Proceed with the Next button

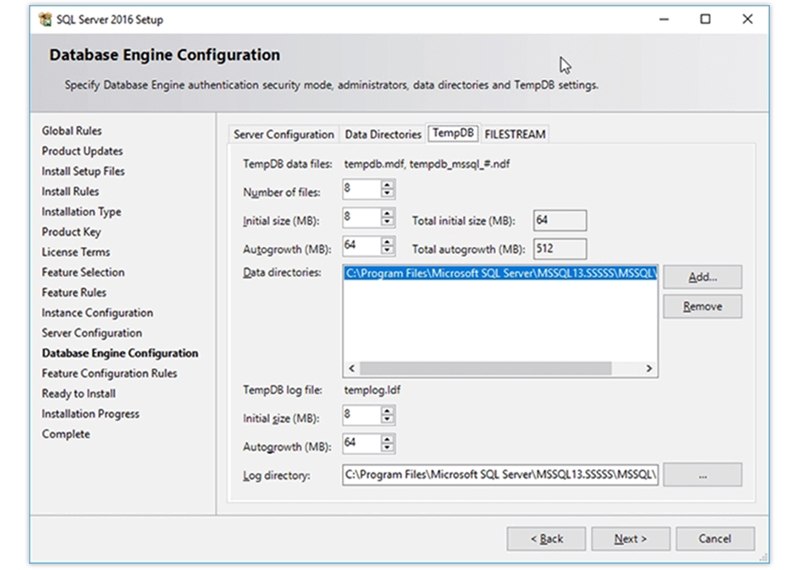pos(630,538)
